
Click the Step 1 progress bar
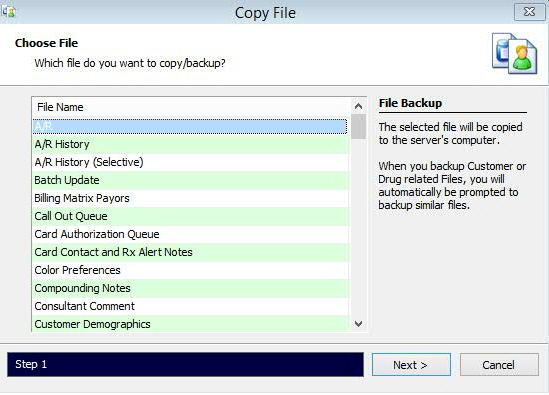click(185, 365)
